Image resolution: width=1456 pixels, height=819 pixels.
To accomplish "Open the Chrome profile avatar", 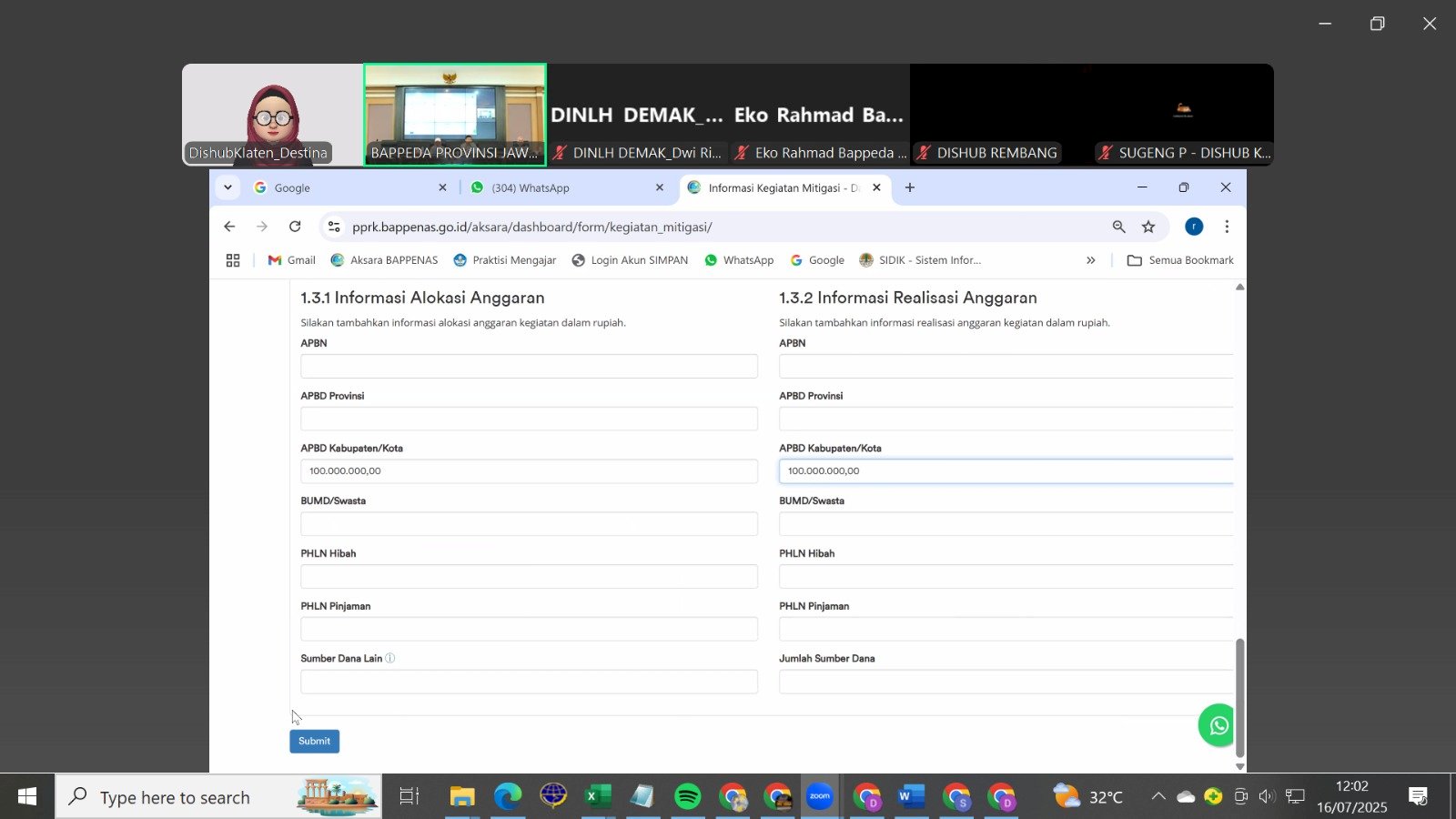I will (x=1194, y=227).
